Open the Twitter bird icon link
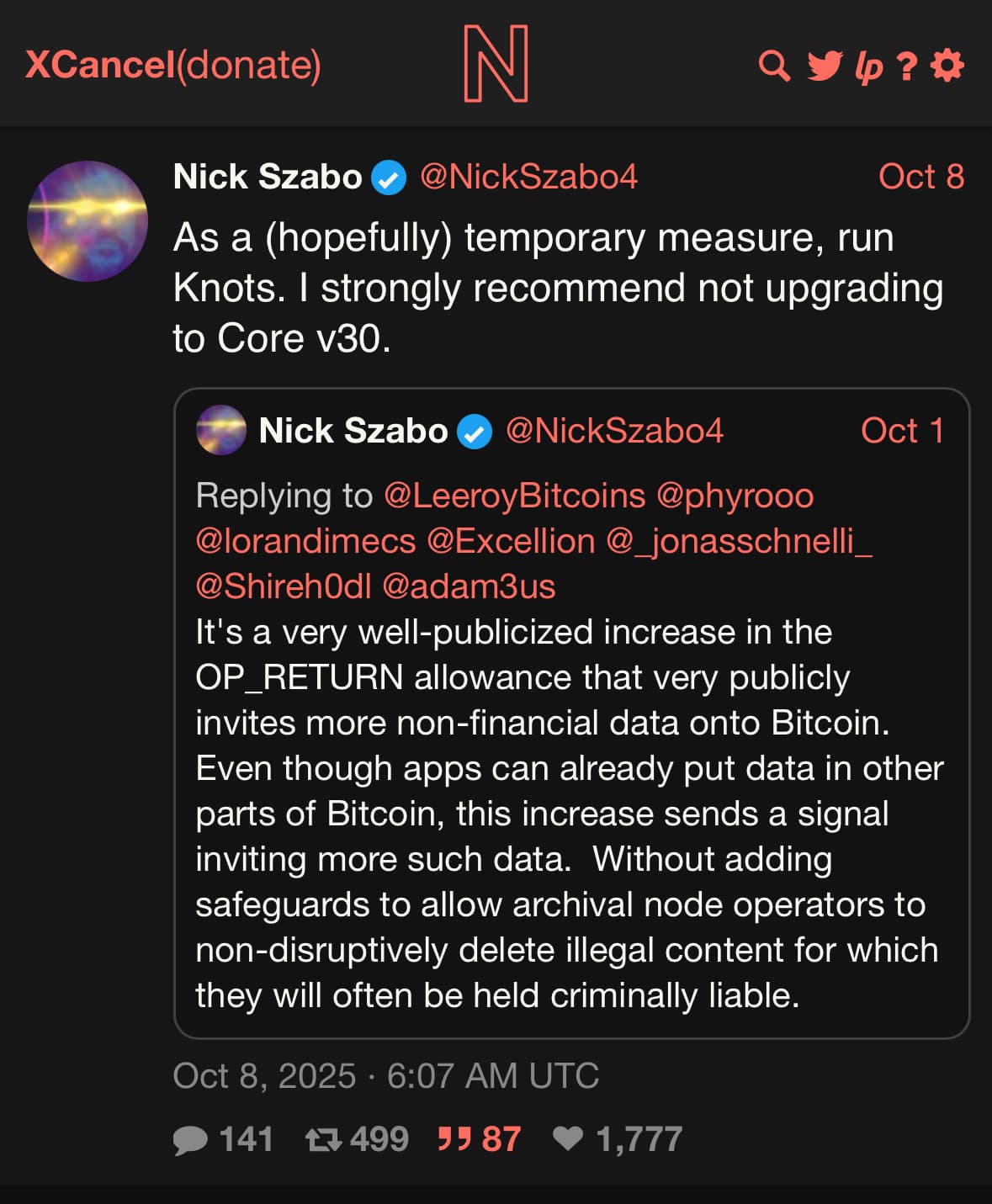 point(825,66)
